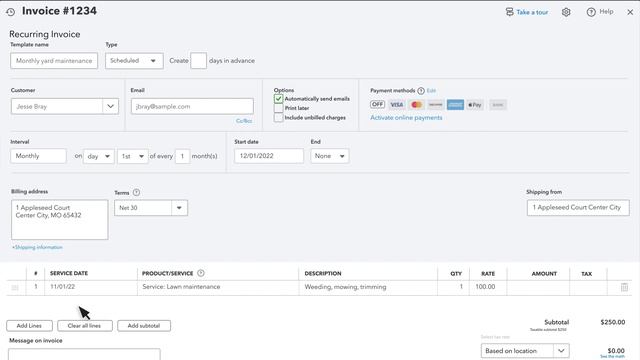Click the line 1 drag handle icon
This screenshot has height=360, width=640.
pos(15,287)
